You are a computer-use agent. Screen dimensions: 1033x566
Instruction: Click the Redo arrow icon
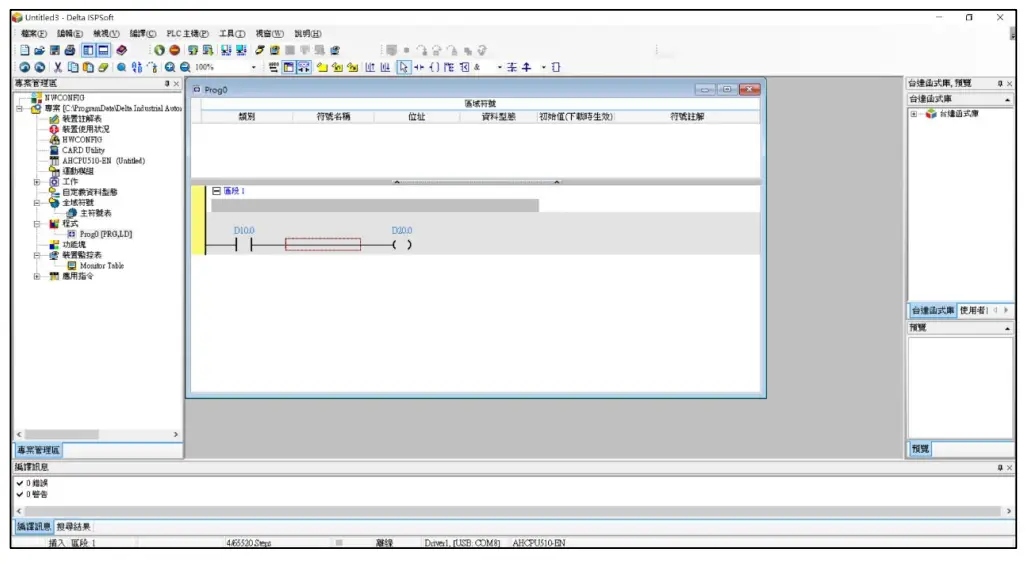pos(40,67)
